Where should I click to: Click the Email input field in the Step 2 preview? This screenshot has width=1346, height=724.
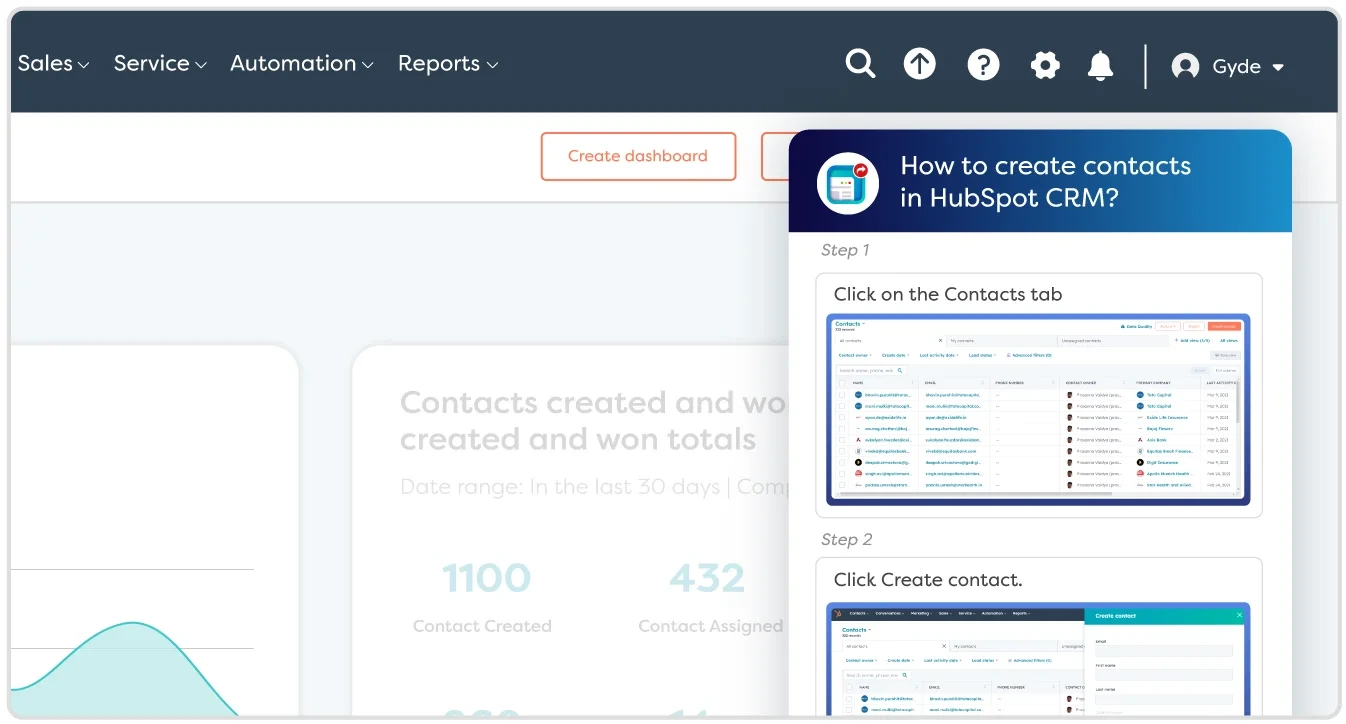point(1165,651)
